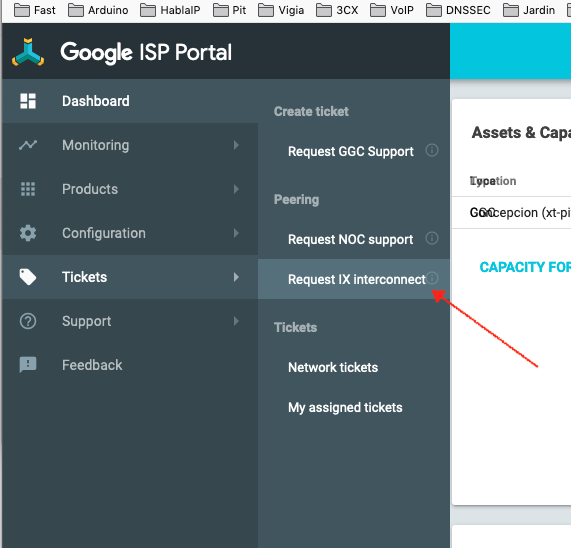The image size is (571, 548).
Task: Expand the Products submenu arrow
Action: tap(236, 189)
